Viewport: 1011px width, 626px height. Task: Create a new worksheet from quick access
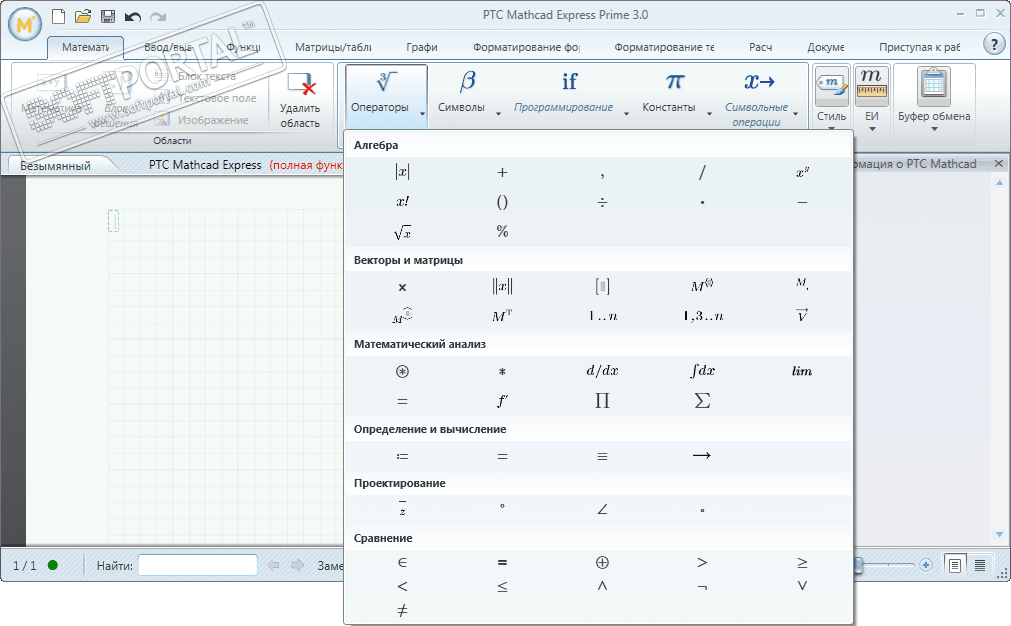pos(58,17)
